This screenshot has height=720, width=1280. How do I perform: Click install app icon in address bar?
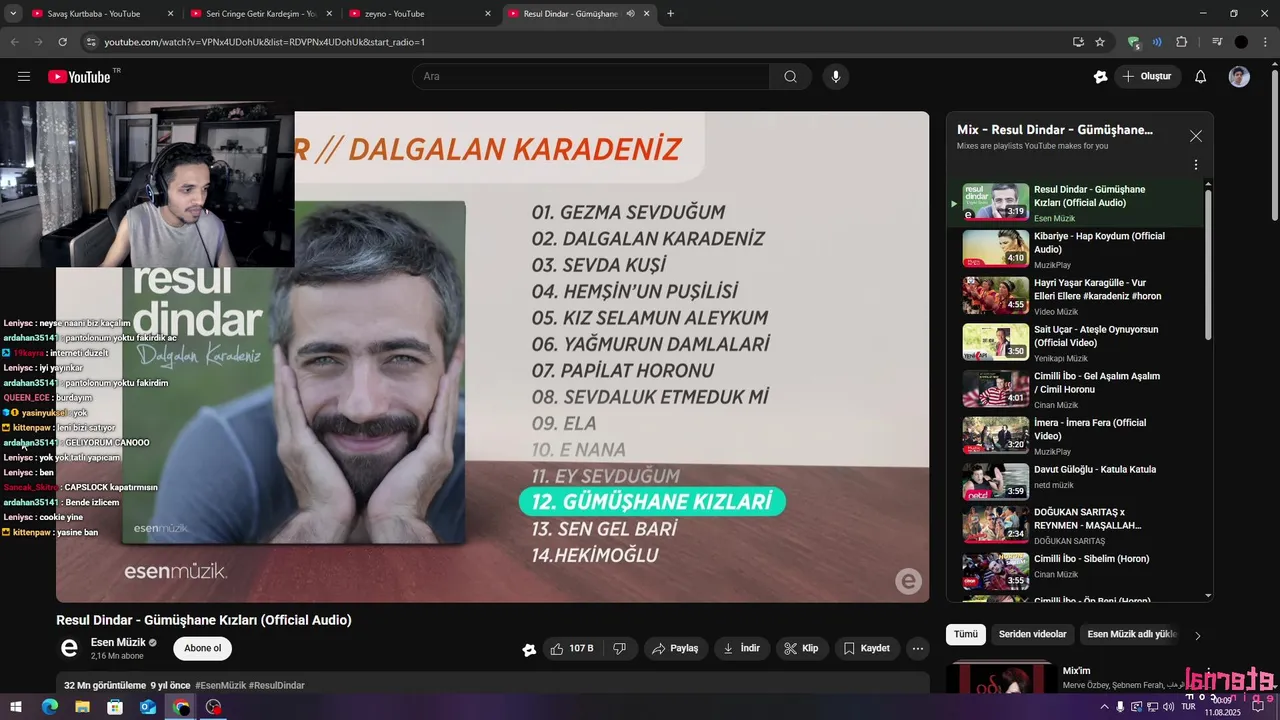click(1078, 42)
